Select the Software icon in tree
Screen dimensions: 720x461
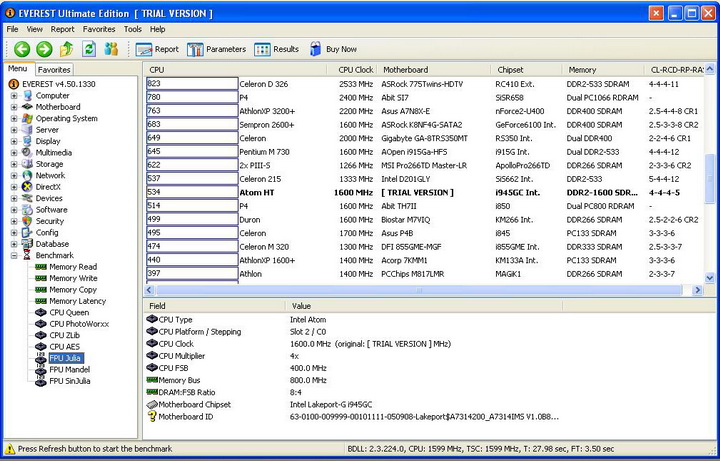28,210
